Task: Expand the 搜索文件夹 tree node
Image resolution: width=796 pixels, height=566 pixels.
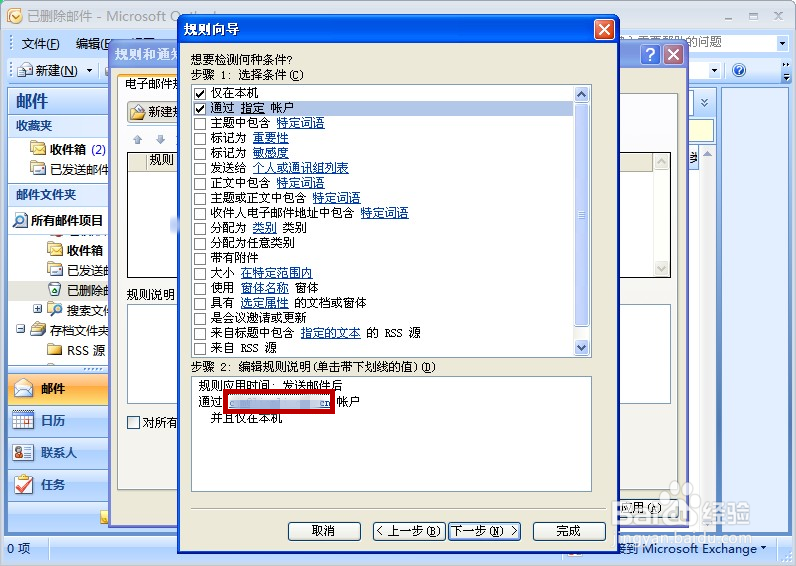Action: [37, 309]
